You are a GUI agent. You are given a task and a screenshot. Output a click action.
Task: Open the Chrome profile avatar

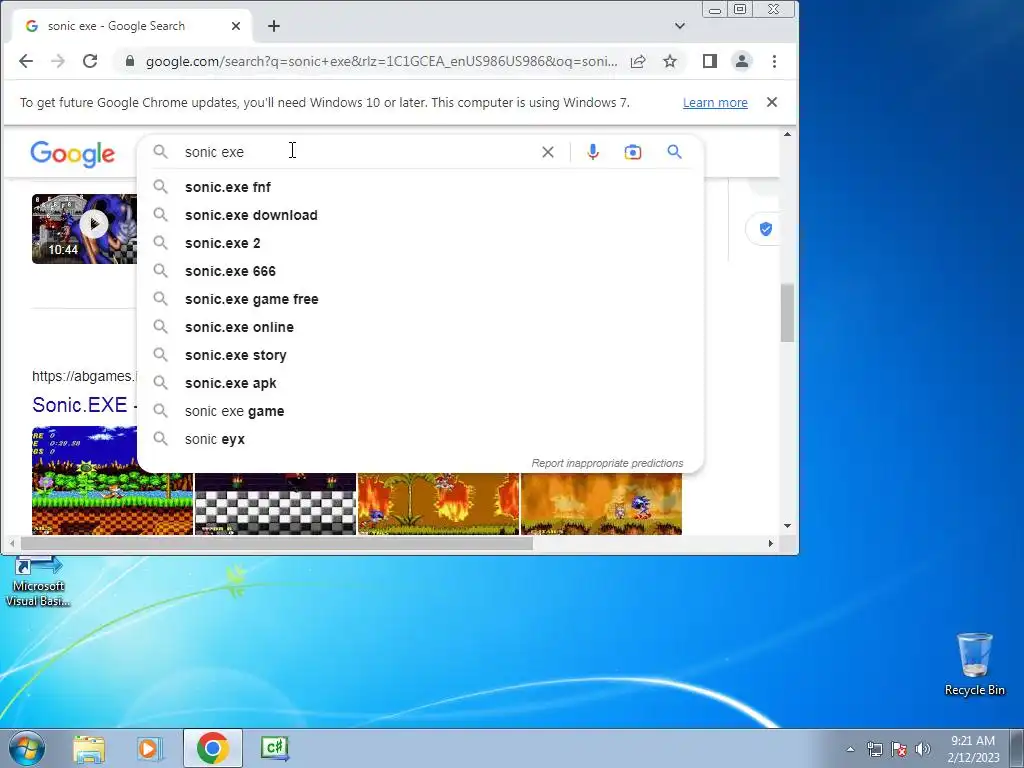pos(742,61)
